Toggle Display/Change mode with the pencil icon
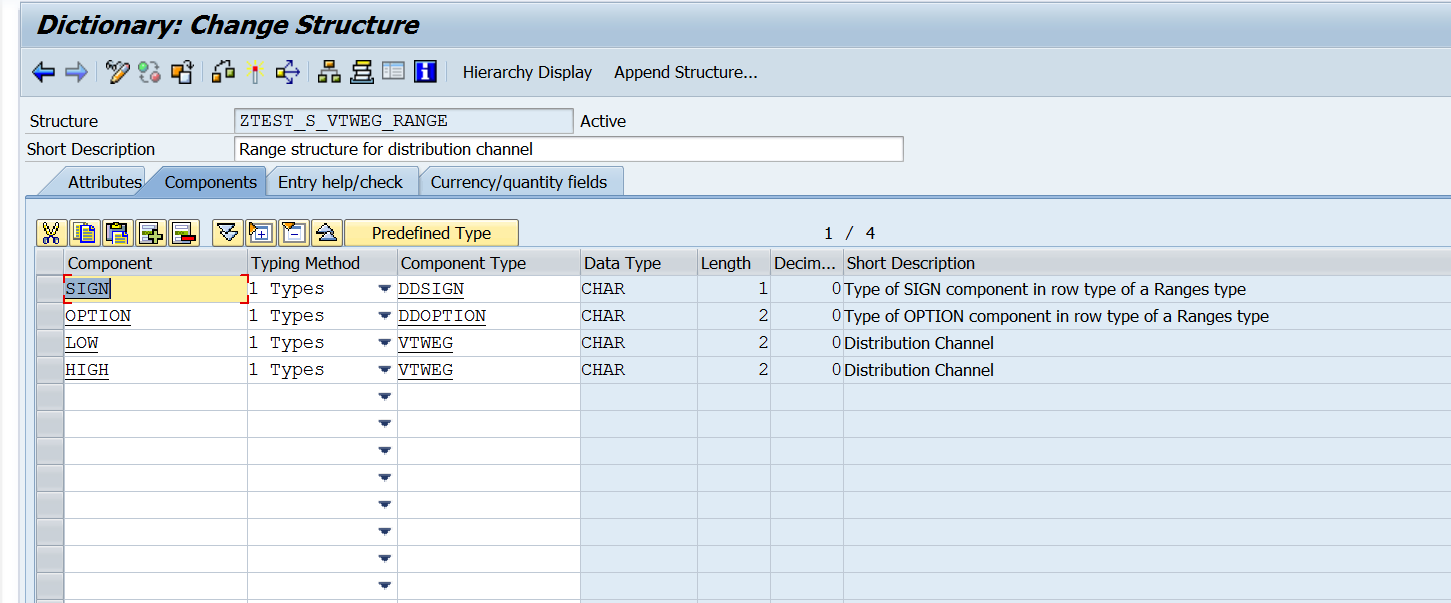This screenshot has height=603, width=1451. tap(118, 72)
